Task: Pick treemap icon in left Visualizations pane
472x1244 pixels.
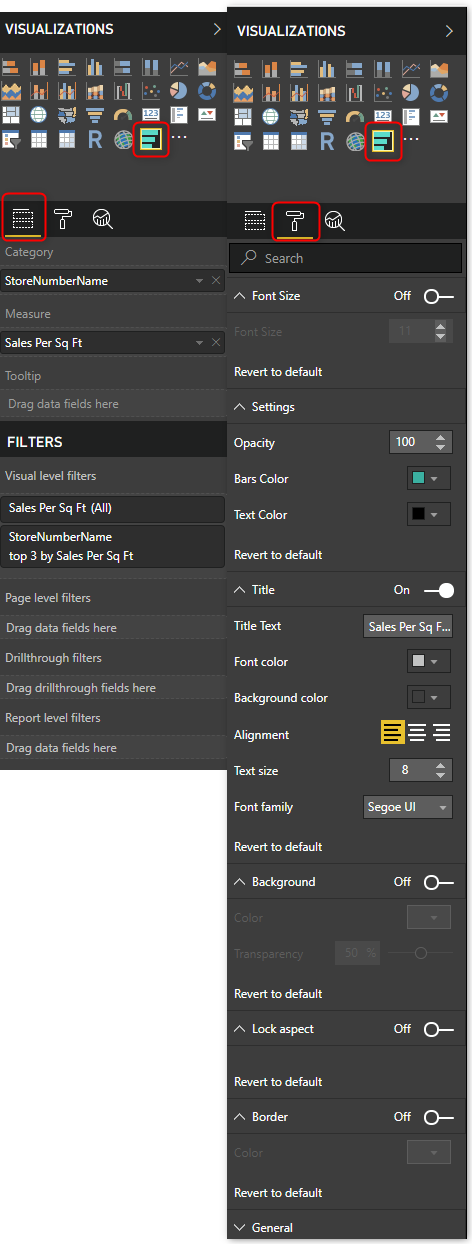Action: (10, 114)
